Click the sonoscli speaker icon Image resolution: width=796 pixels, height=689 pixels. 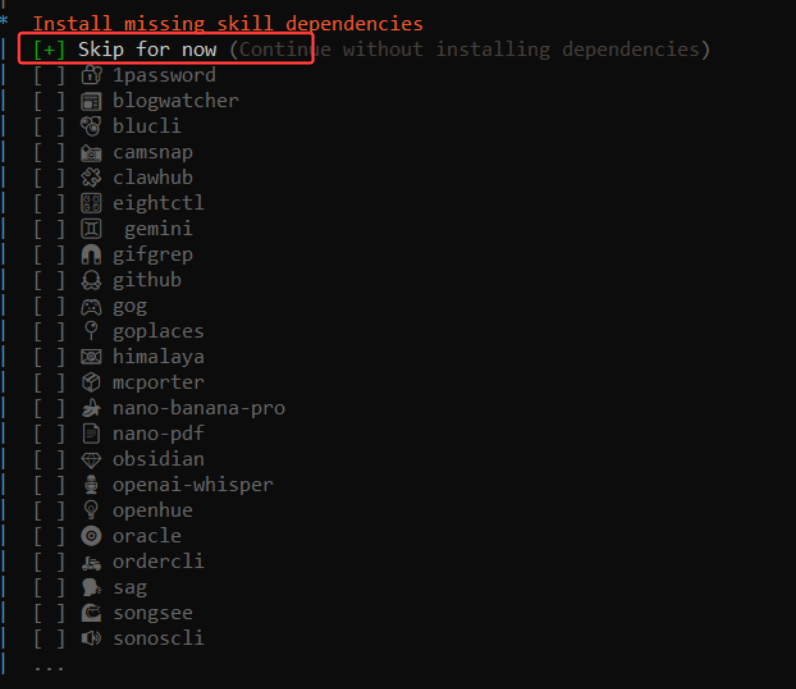(x=91, y=638)
